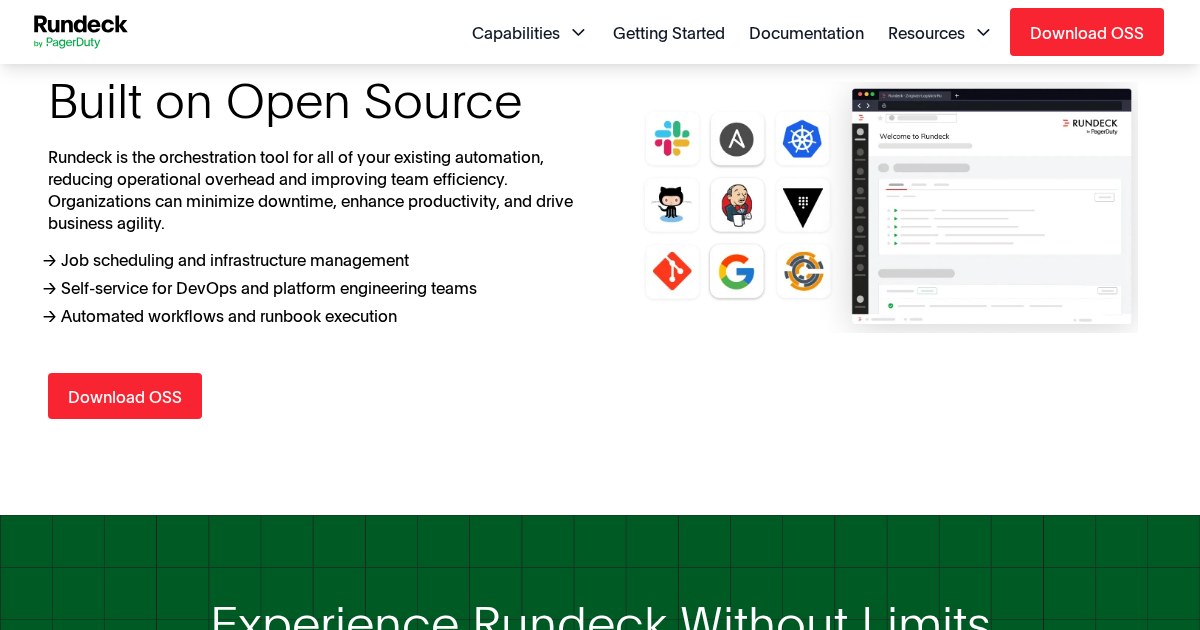The height and width of the screenshot is (630, 1200).
Task: Click the Rundeck by PagerDuty logo
Action: pyautogui.click(x=80, y=32)
